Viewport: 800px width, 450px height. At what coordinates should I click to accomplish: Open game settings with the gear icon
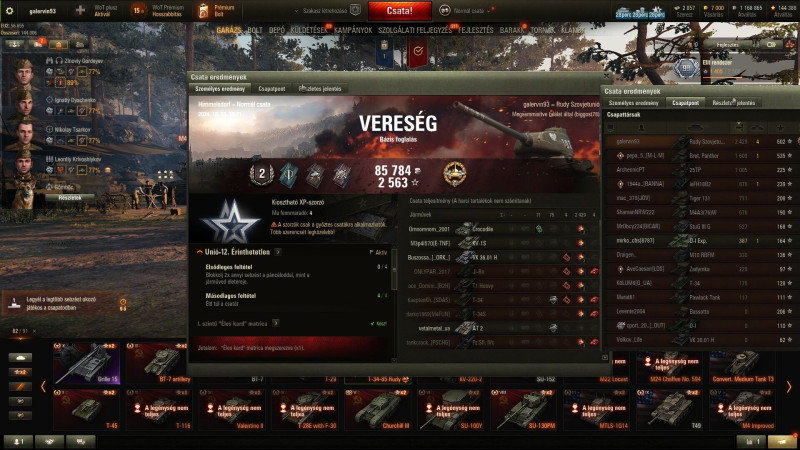click(x=9, y=11)
